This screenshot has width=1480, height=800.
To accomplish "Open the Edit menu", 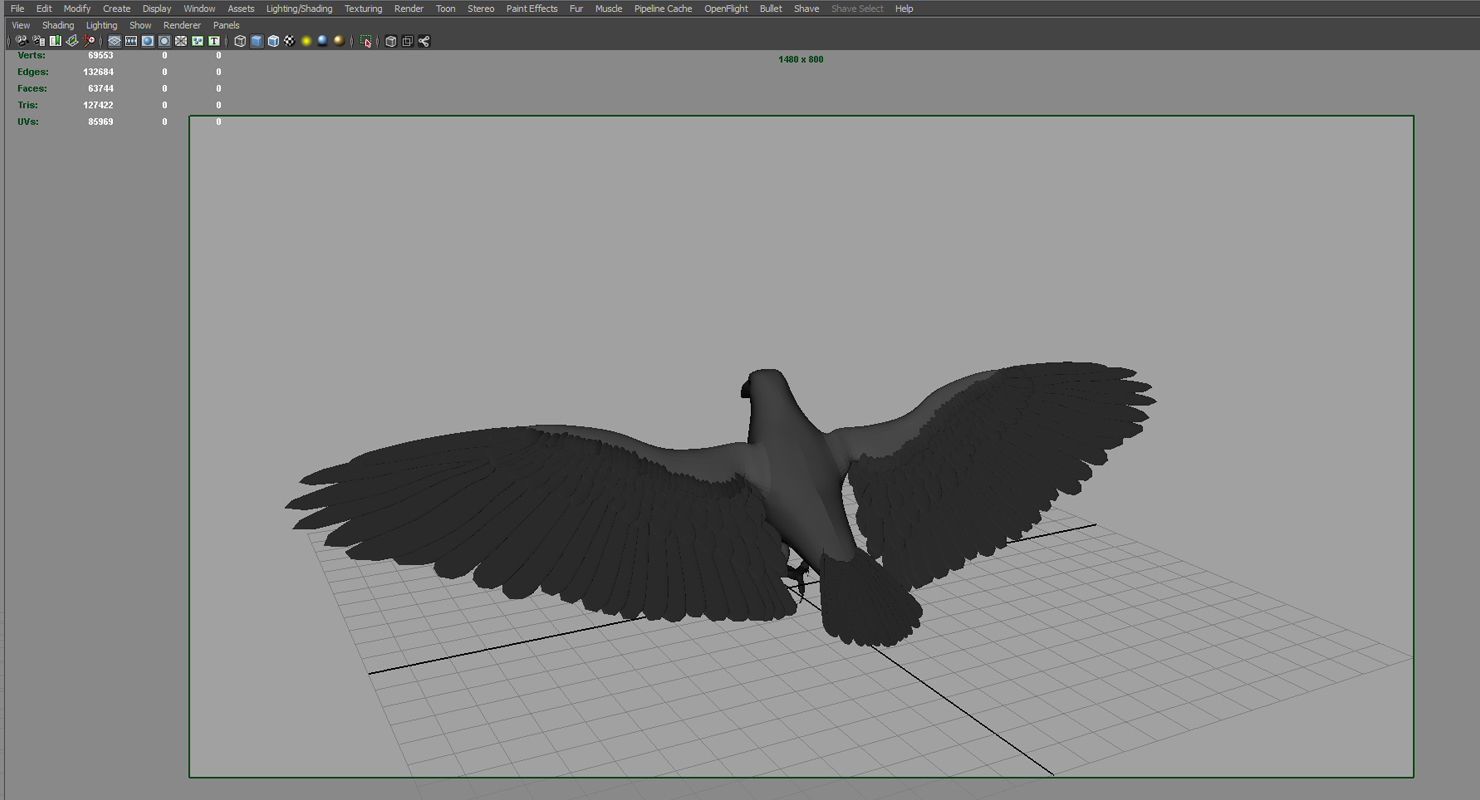I will pyautogui.click(x=44, y=8).
